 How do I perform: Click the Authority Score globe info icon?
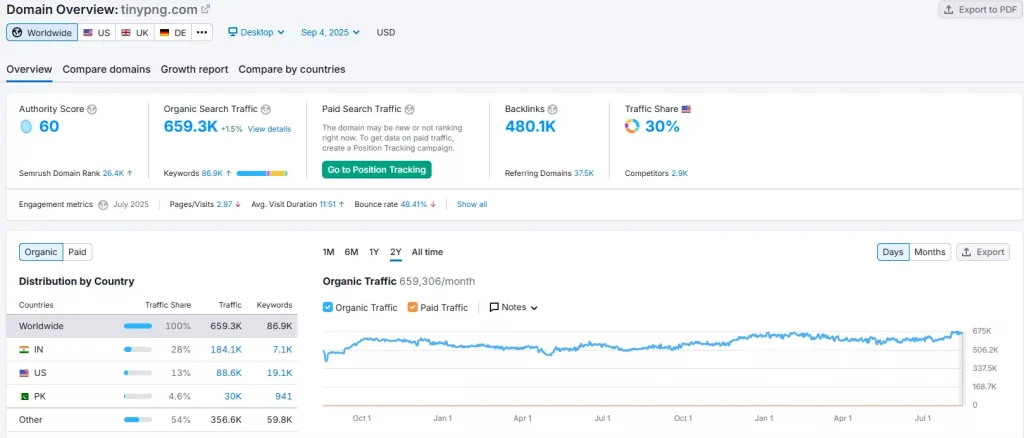click(92, 109)
